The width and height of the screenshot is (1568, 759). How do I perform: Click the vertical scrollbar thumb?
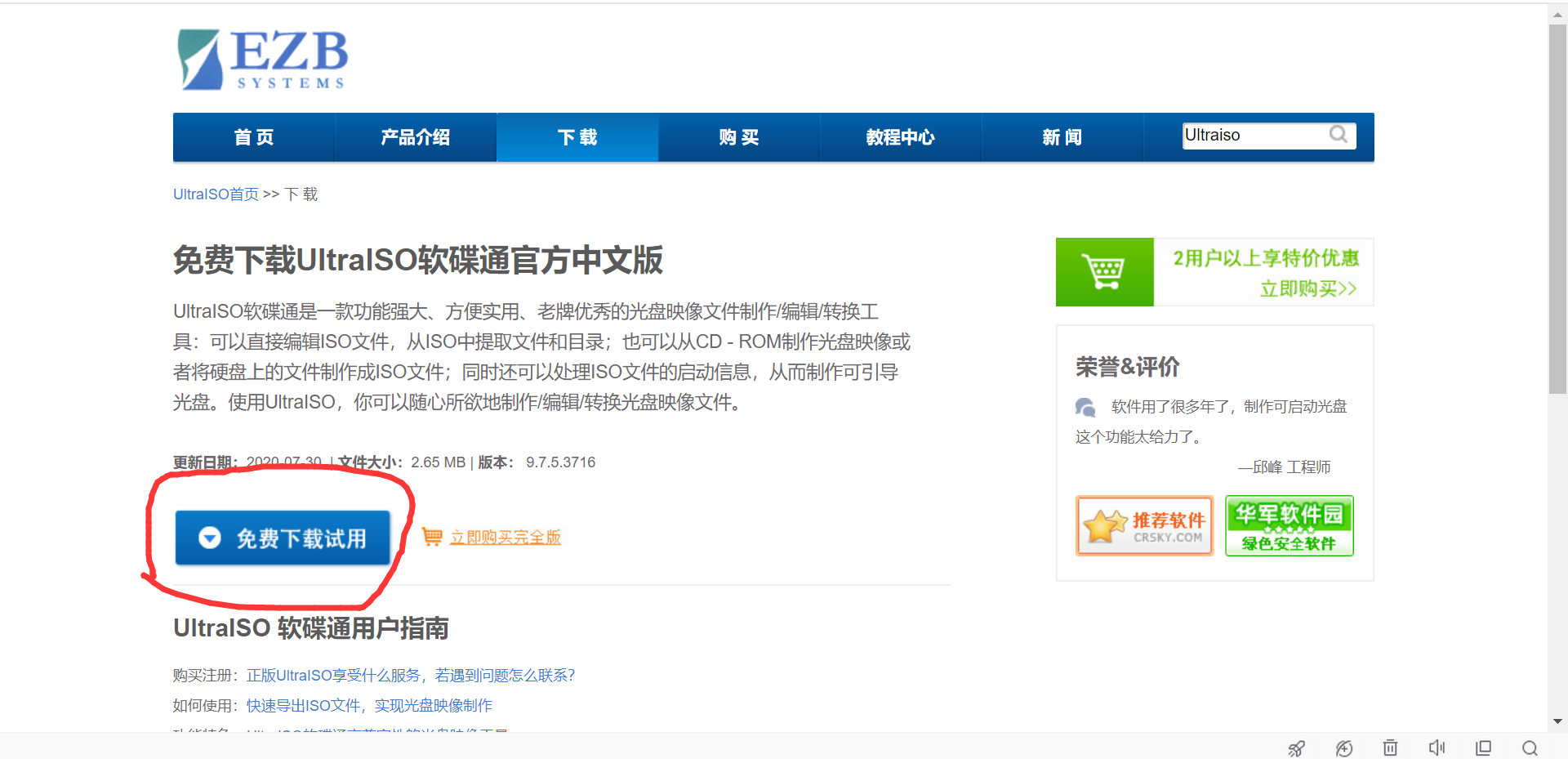(x=1557, y=209)
